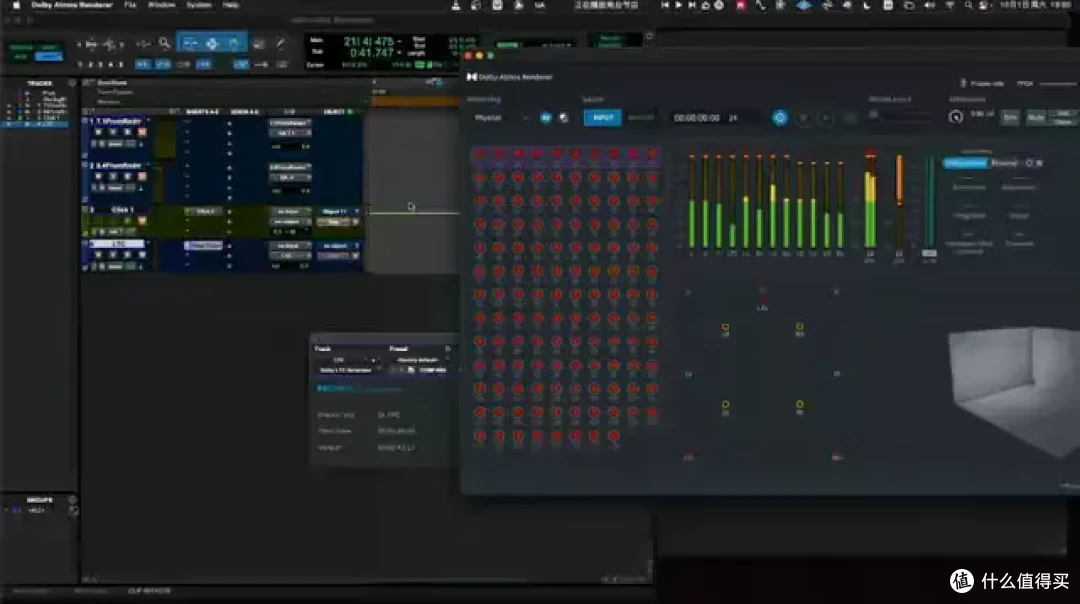Screen dimensions: 1080x604
Task: Record-enable track 1.1FromRndr
Action: click(98, 132)
